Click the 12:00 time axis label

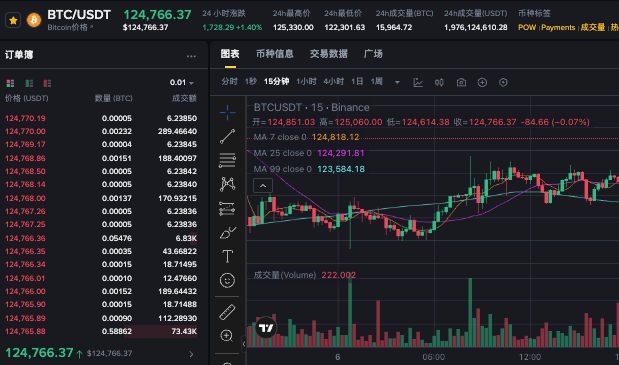[530, 357]
